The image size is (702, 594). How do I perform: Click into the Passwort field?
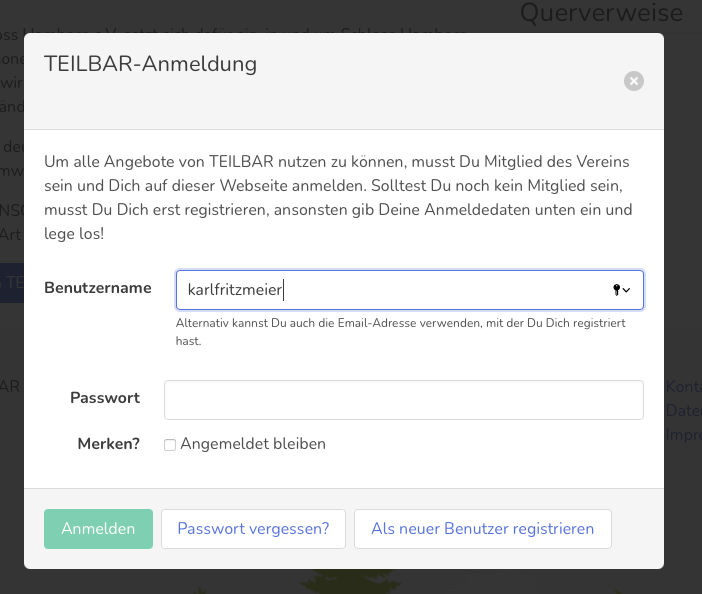click(403, 399)
